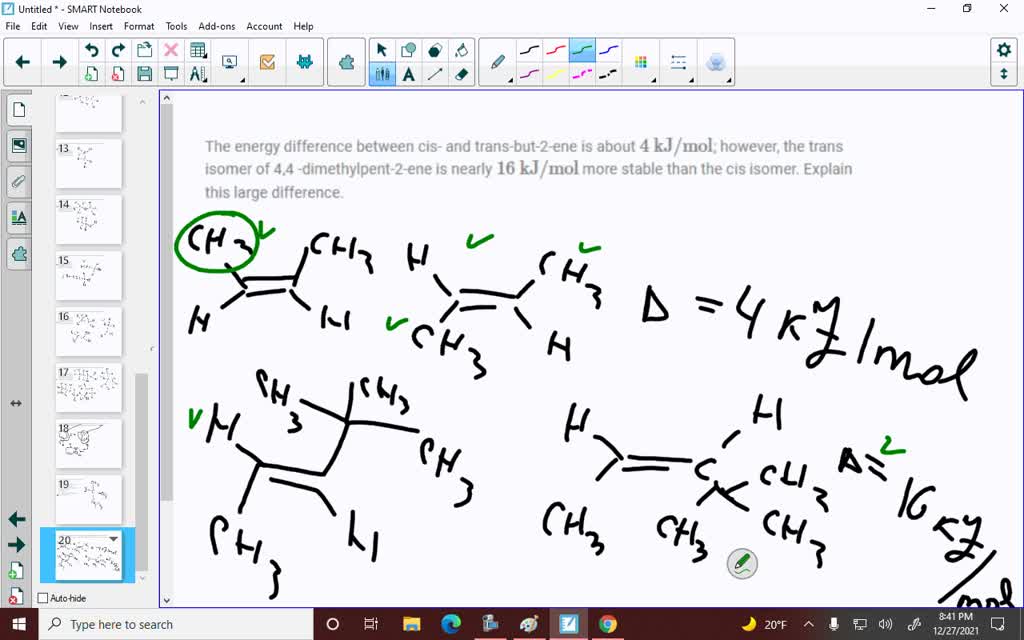Select the Pen tool in the toolbar
The height and width of the screenshot is (640, 1024).
click(x=383, y=73)
